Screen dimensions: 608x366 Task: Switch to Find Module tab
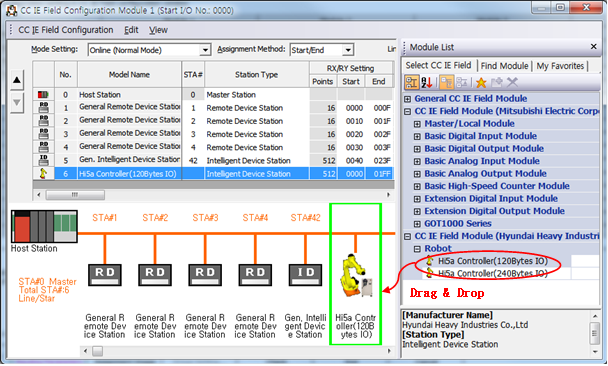tap(504, 66)
